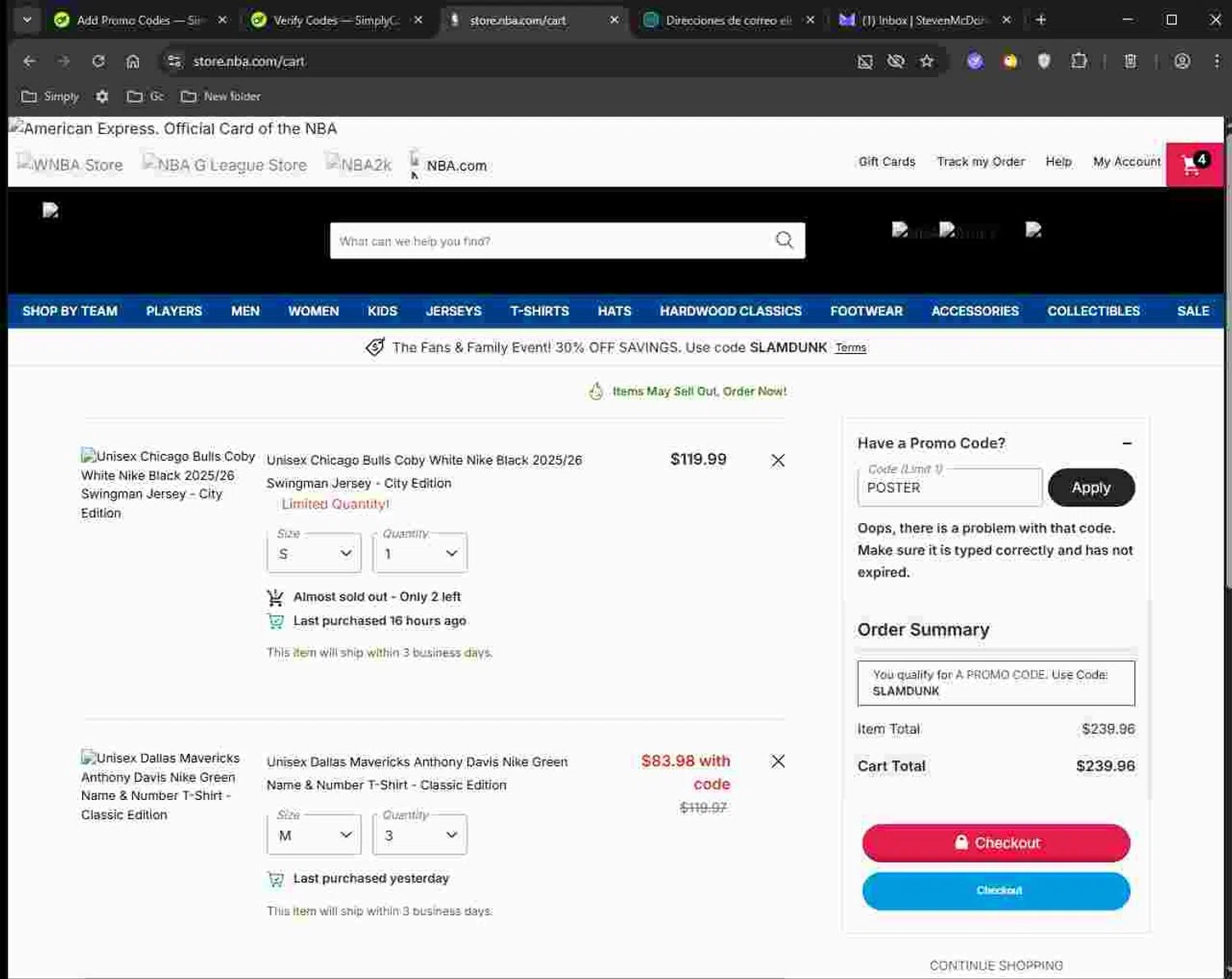Visit the NBA.com link

pyautogui.click(x=456, y=166)
